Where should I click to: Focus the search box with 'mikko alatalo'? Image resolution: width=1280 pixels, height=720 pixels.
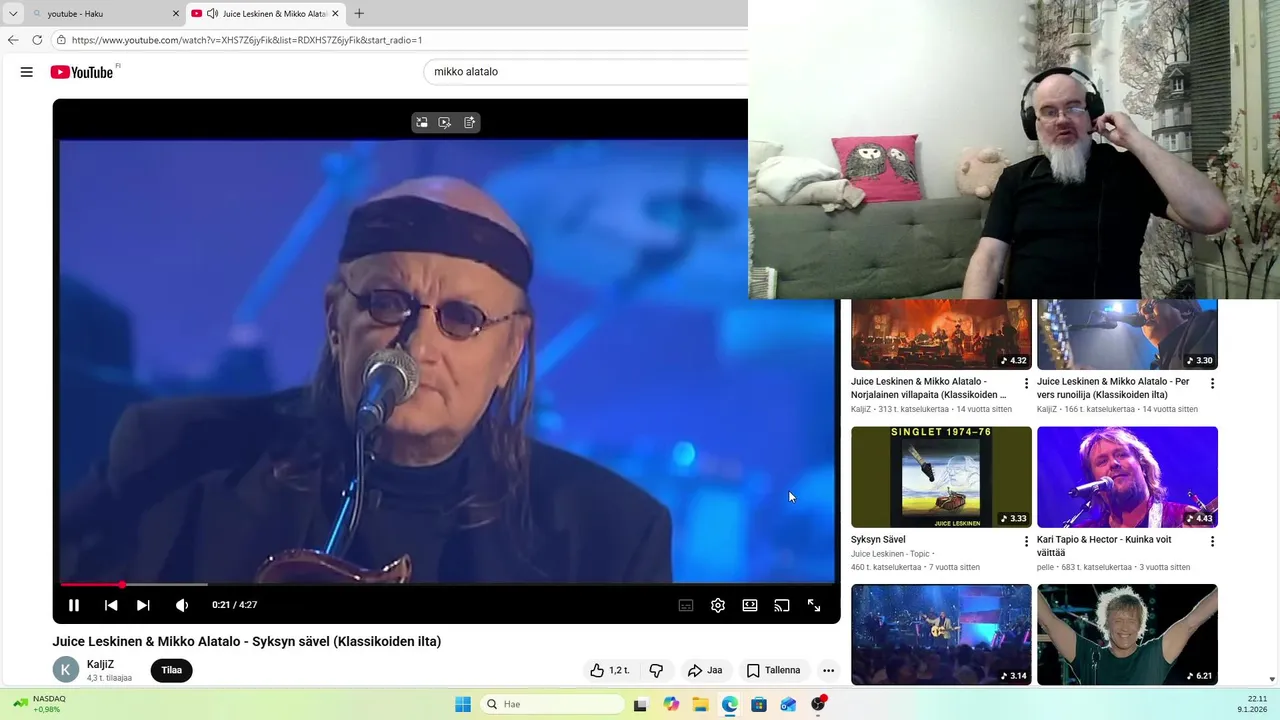click(588, 72)
